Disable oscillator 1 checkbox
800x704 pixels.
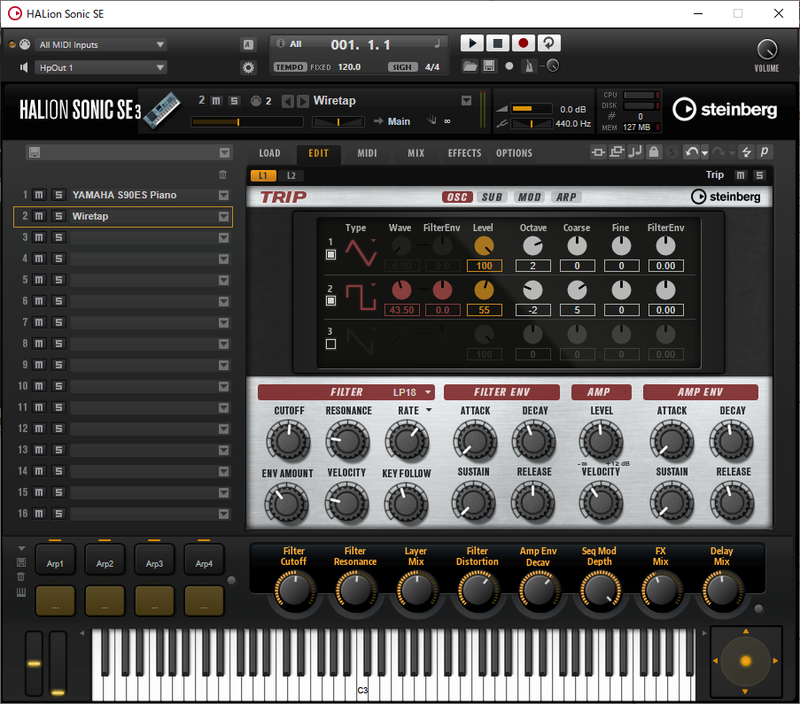coord(331,255)
